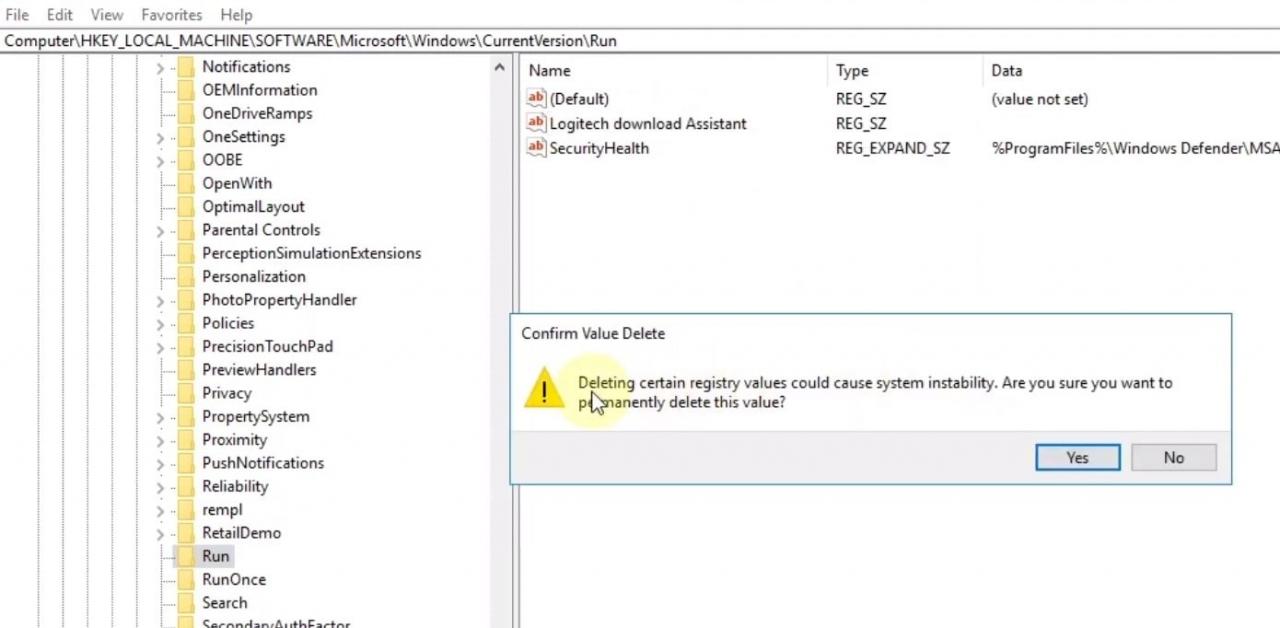Click the OptimalLayout folder icon
The height and width of the screenshot is (628, 1280).
pos(186,207)
